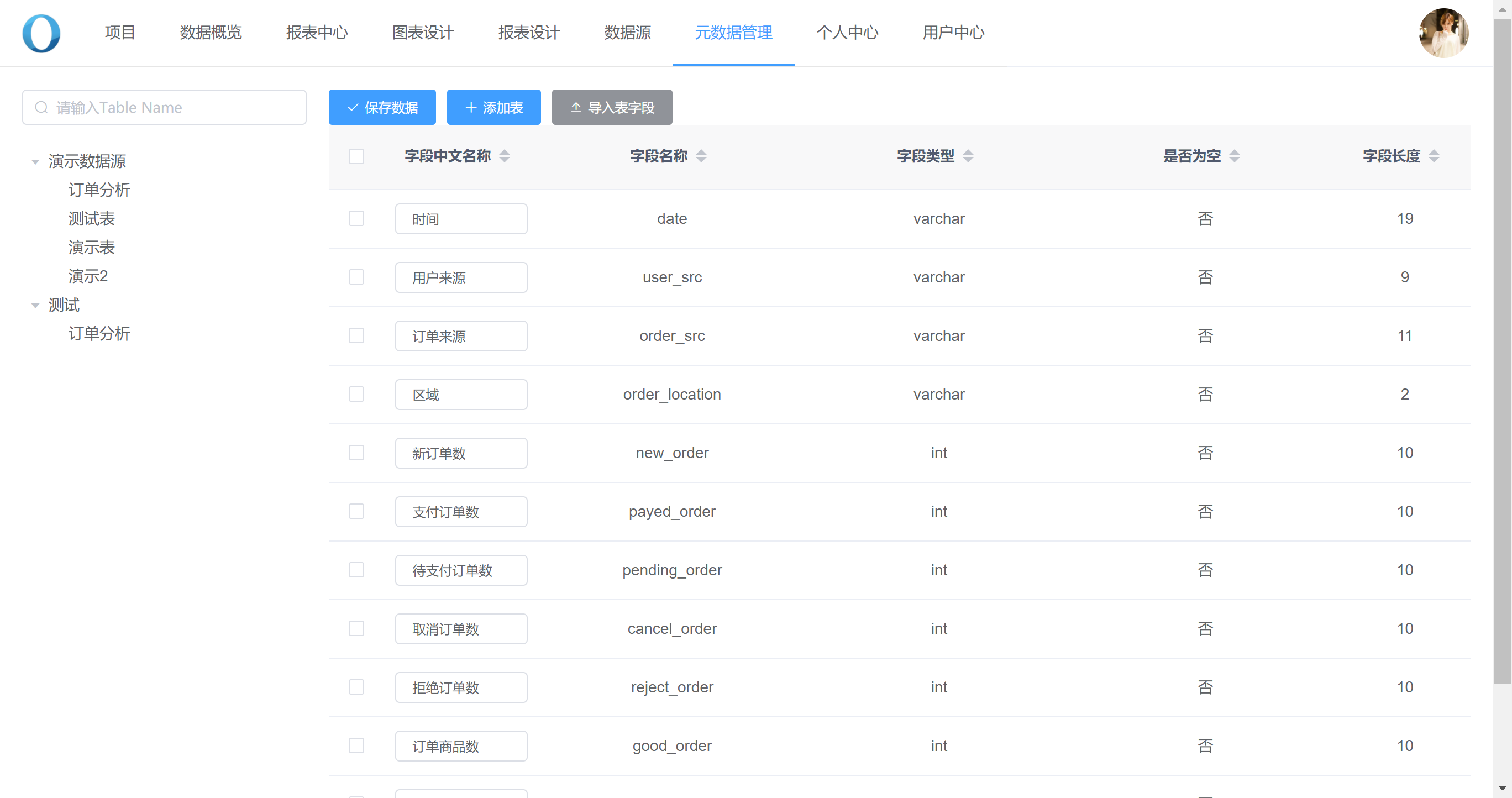This screenshot has width=1512, height=798.
Task: Click the 保存数据 button
Action: 382,107
